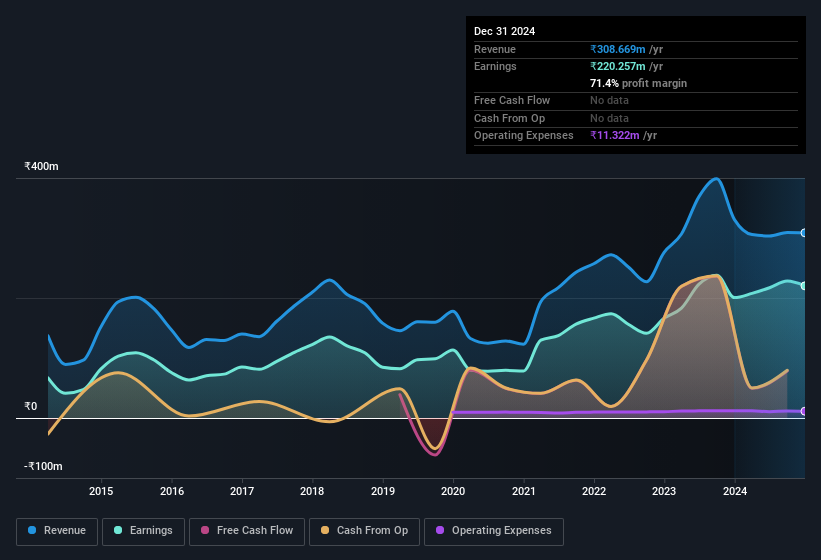821x560 pixels.
Task: Toggle the Cash From Op legend button
Action: [x=364, y=531]
